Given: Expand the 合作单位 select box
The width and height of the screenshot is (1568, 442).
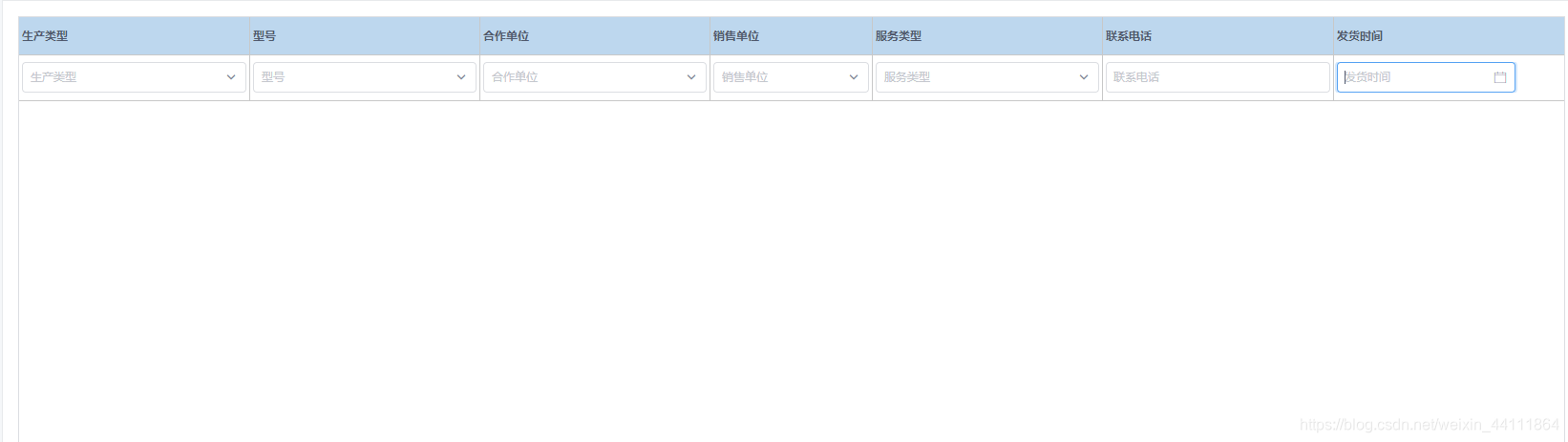Looking at the screenshot, I should [594, 77].
